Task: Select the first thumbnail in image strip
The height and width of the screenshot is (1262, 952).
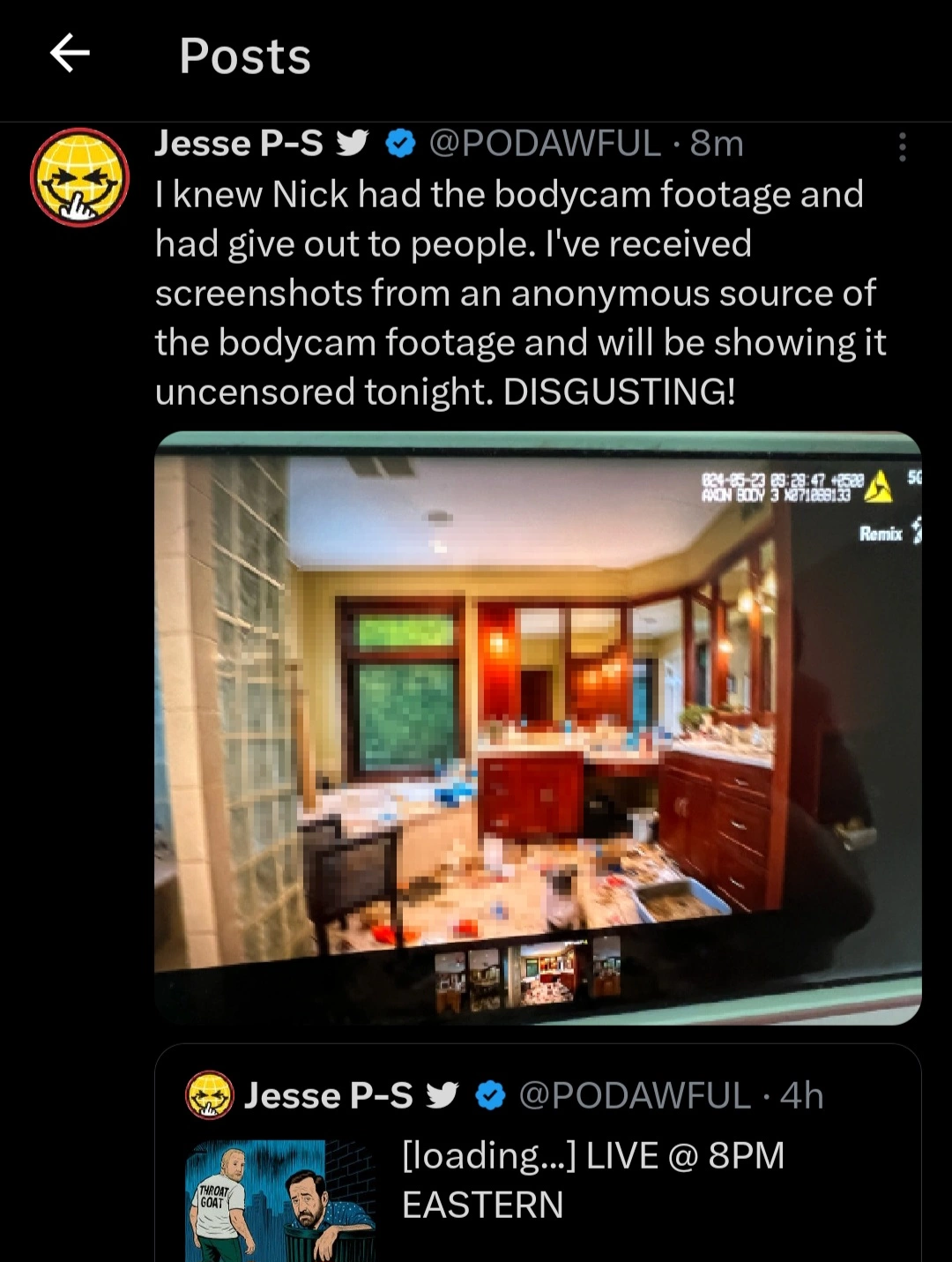Action: (x=450, y=981)
